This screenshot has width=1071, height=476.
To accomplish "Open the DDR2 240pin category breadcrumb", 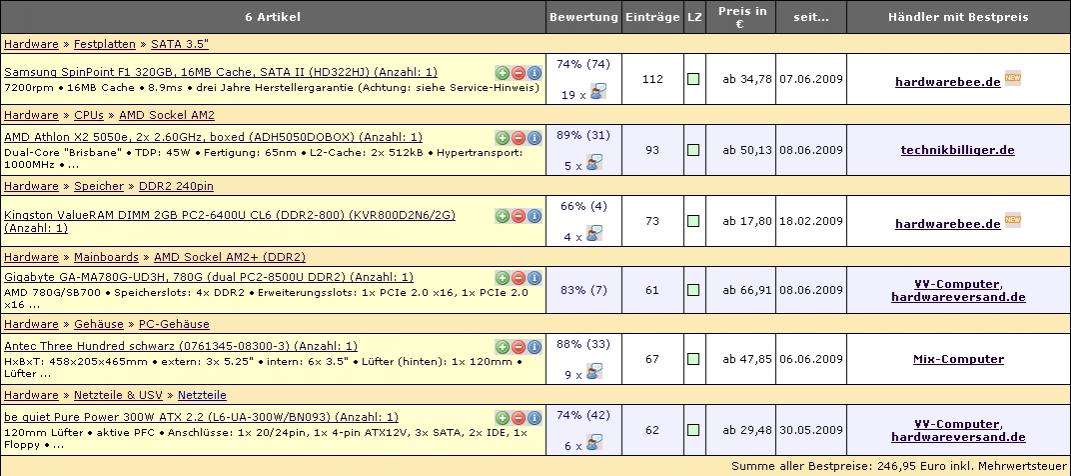I will tap(176, 186).
